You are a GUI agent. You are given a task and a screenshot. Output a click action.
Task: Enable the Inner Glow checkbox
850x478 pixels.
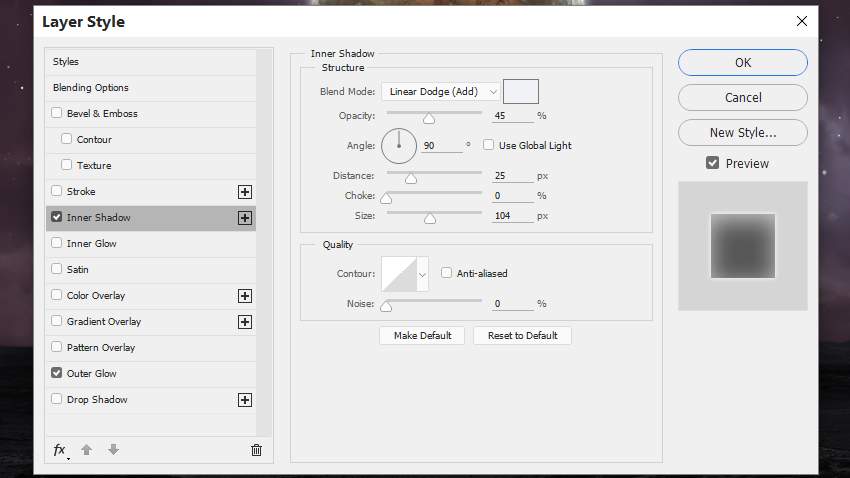(x=56, y=243)
